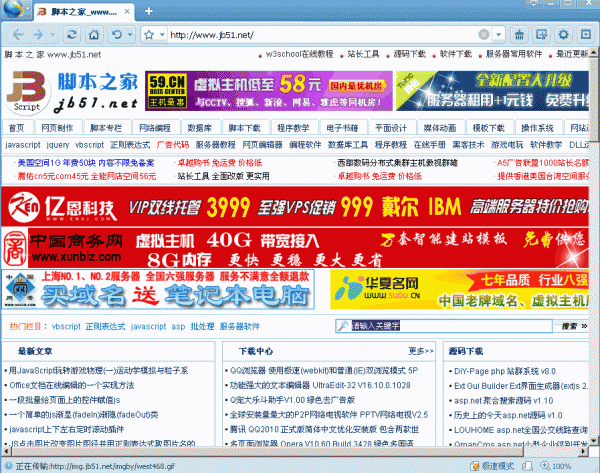Click the red 广告代码 link
The width and height of the screenshot is (600, 473).
click(x=173, y=145)
